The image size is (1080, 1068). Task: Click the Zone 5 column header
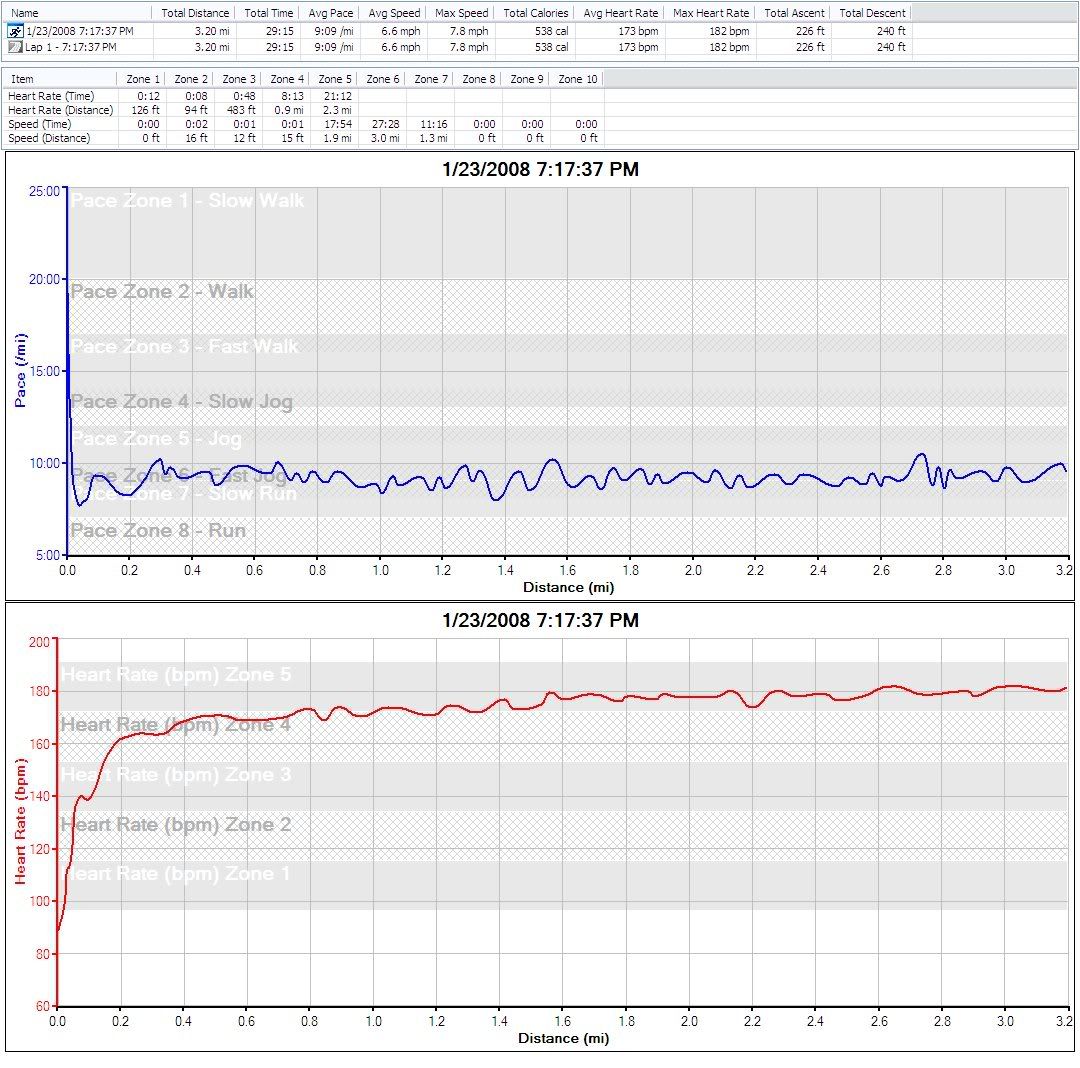(x=334, y=79)
